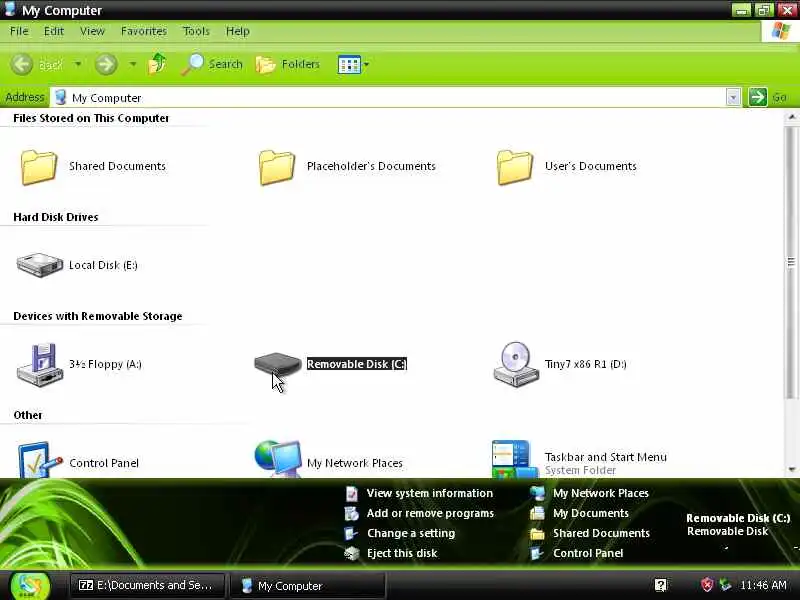800x600 pixels.
Task: Open the View menu
Action: [x=92, y=31]
